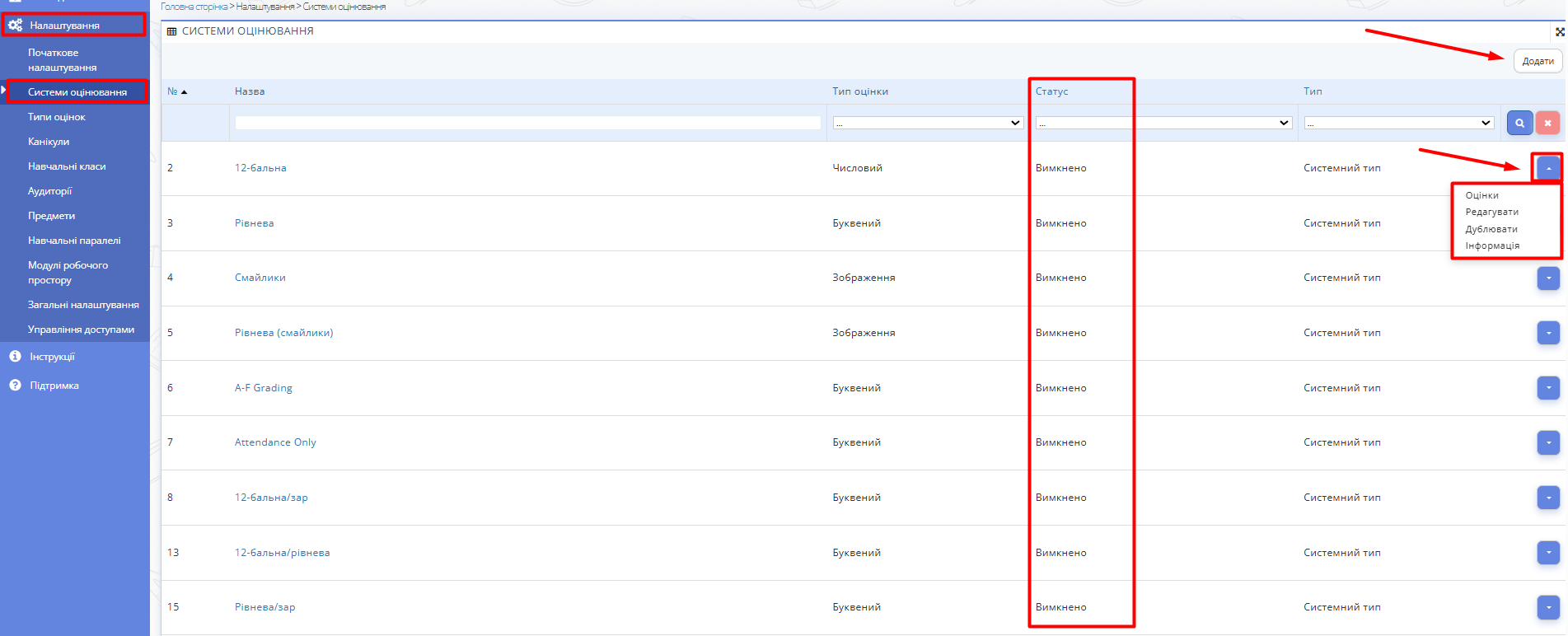Open Системи оцінювання in sidebar

coord(77,92)
